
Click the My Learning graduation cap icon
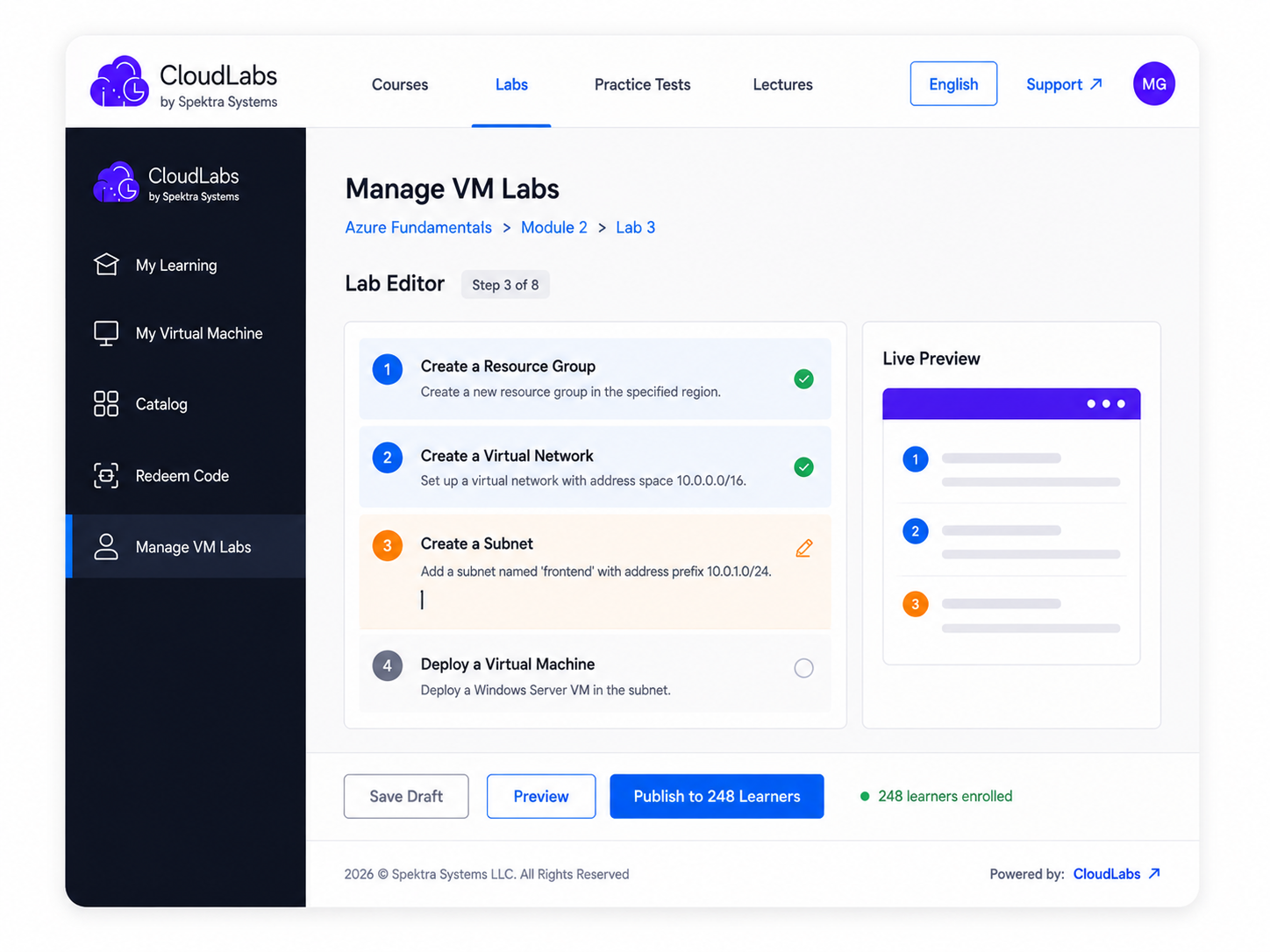pos(106,265)
